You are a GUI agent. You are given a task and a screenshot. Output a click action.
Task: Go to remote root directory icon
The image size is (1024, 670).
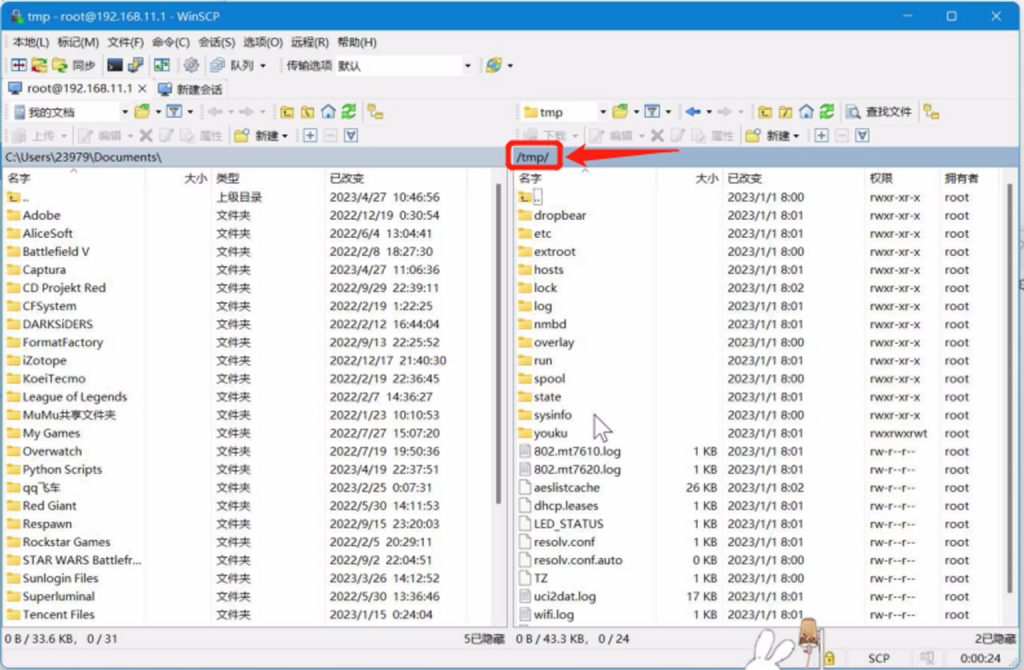[786, 112]
